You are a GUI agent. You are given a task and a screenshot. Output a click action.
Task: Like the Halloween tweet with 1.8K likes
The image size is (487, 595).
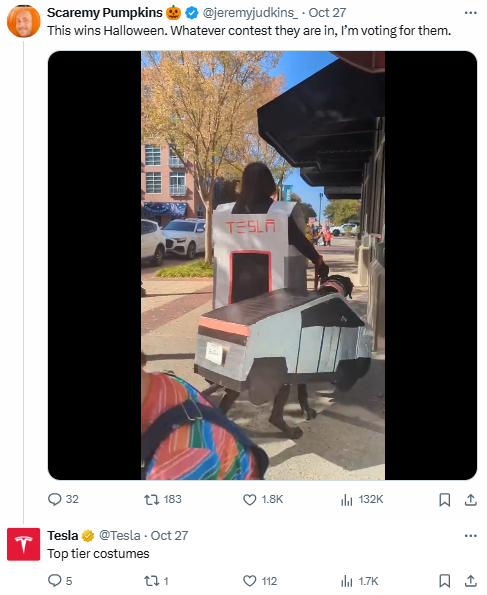pos(263,499)
